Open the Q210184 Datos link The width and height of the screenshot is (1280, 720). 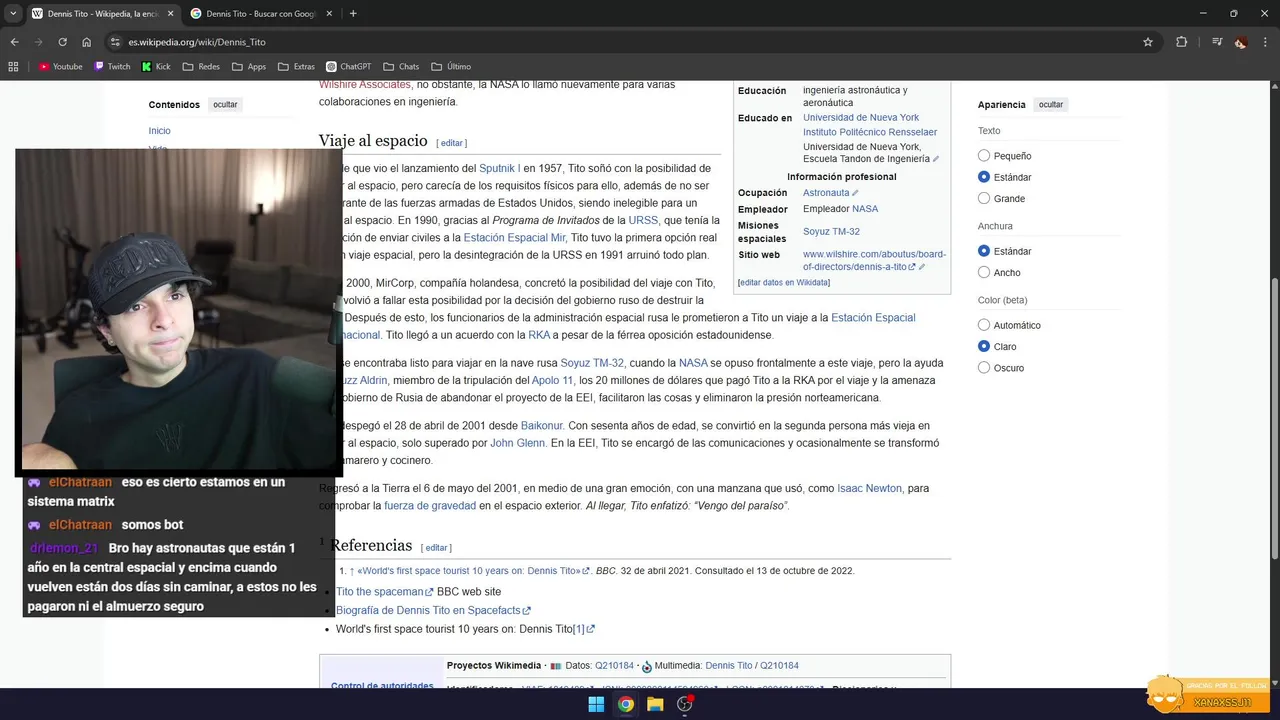[614, 666]
